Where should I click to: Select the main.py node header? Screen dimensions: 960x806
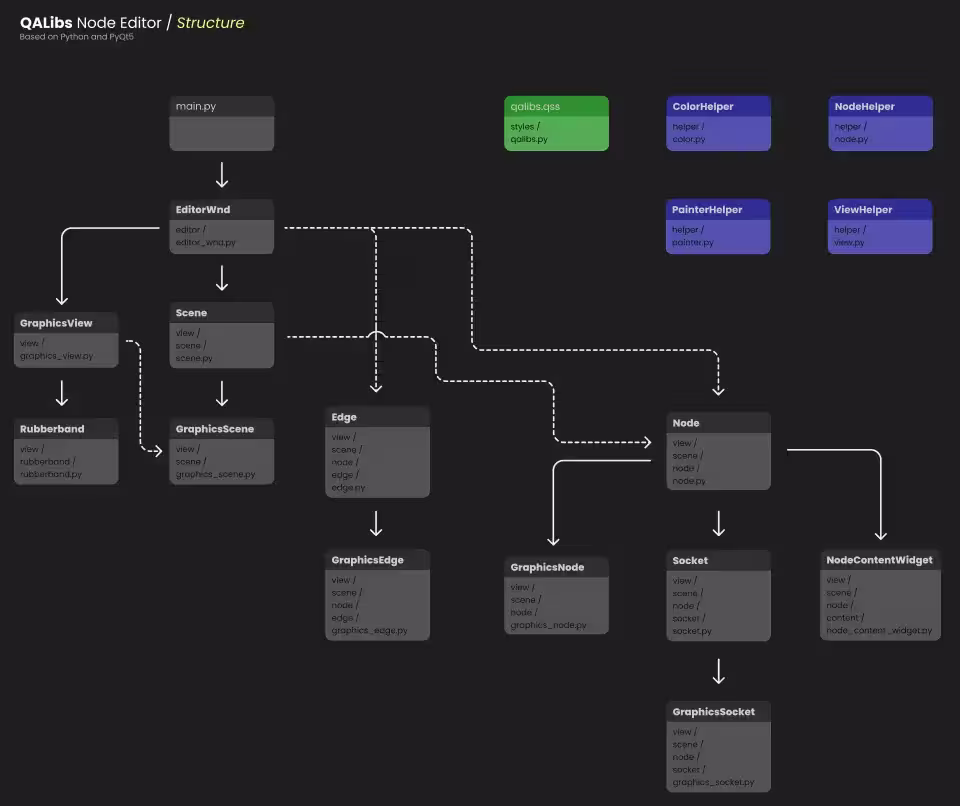[x=222, y=106]
